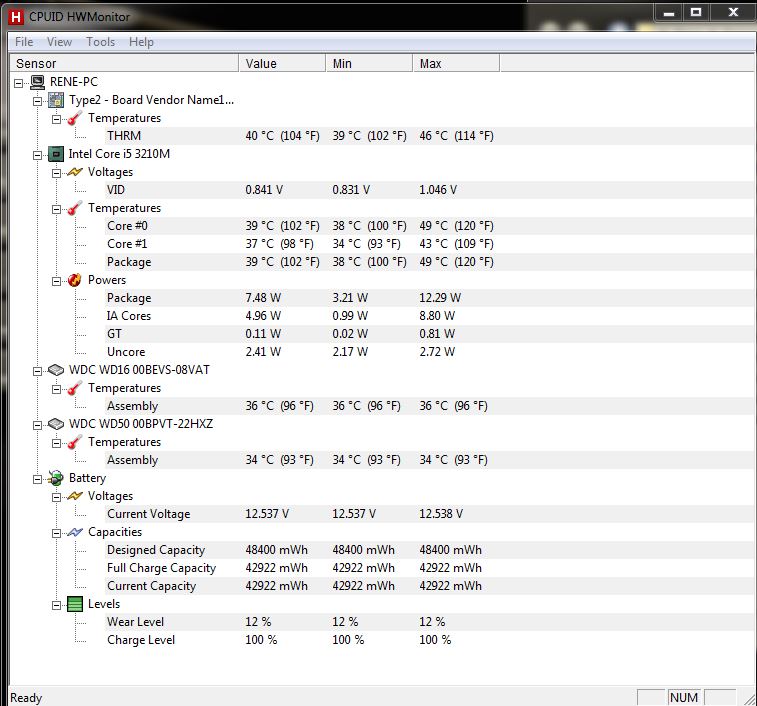Click thermometer icon under WDC WD50 drive

(75, 442)
